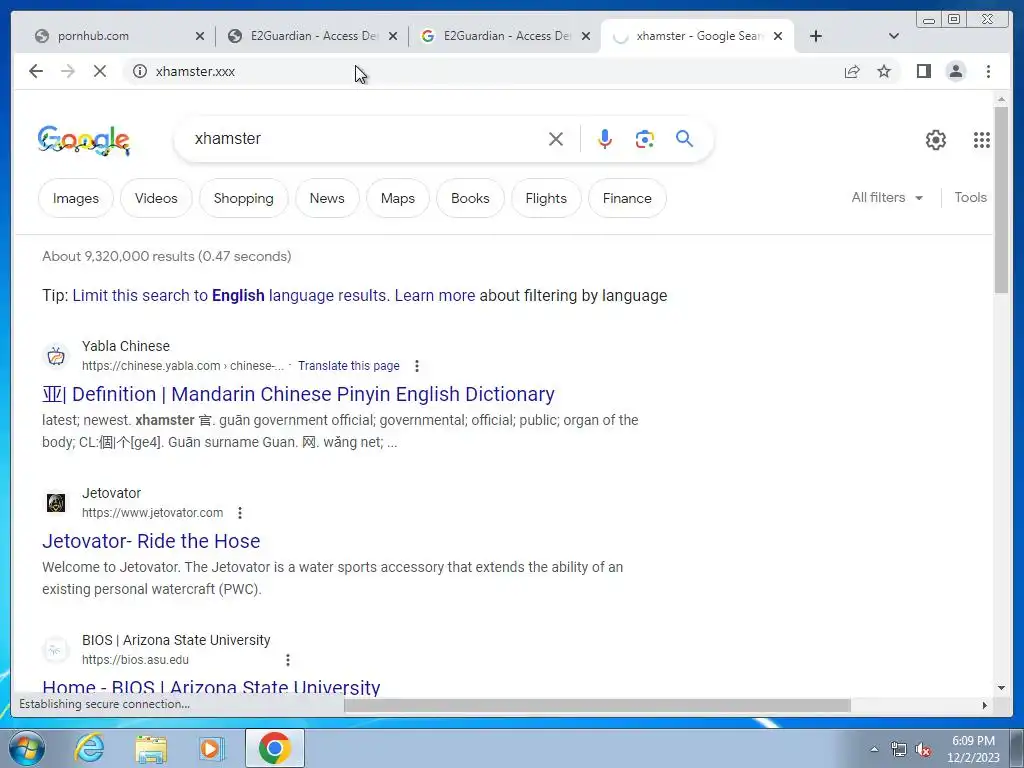Filter results by Videos
Screen dimensions: 1024x768
[x=156, y=198]
